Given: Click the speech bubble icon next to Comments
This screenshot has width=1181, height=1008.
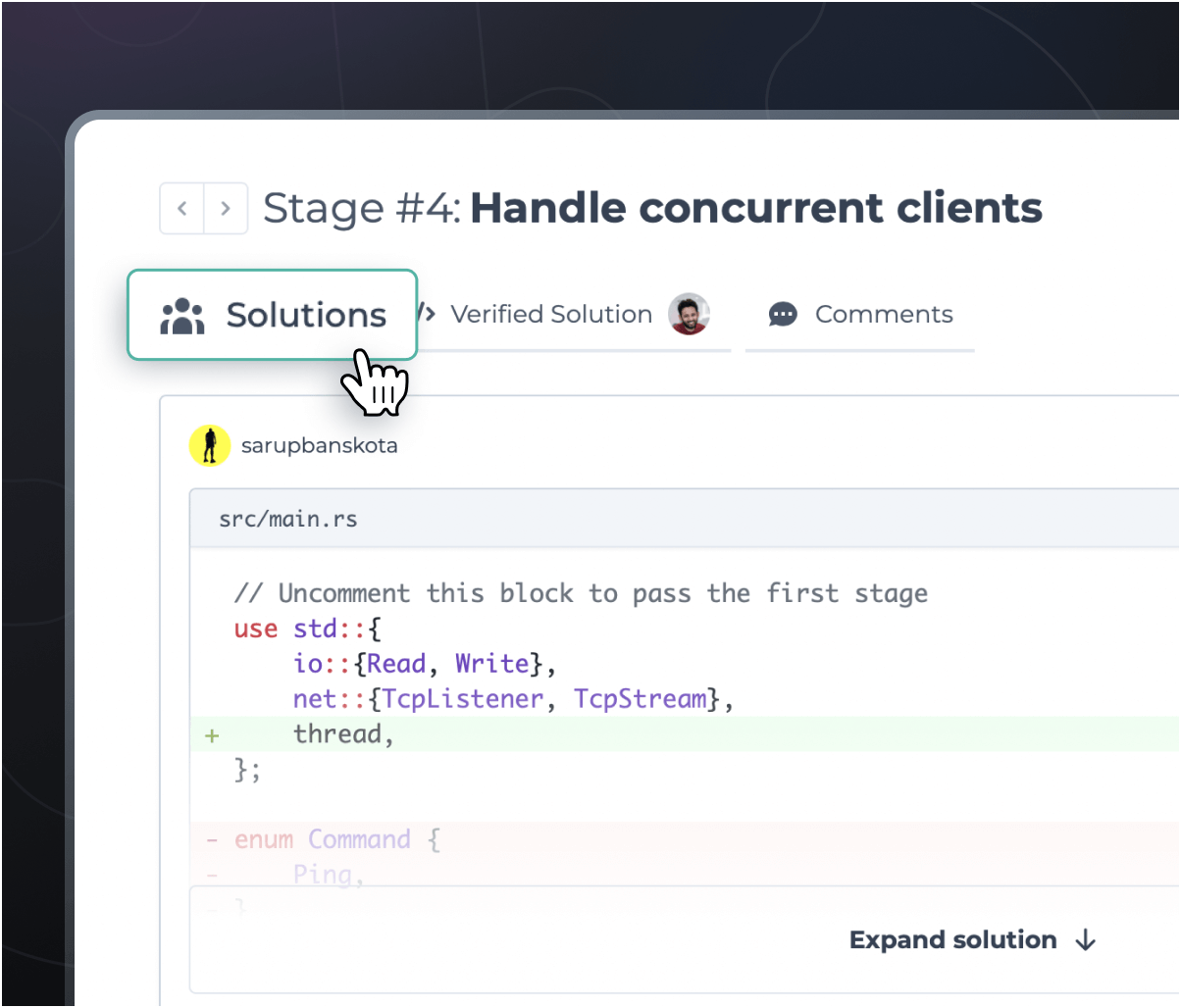Looking at the screenshot, I should (x=782, y=314).
